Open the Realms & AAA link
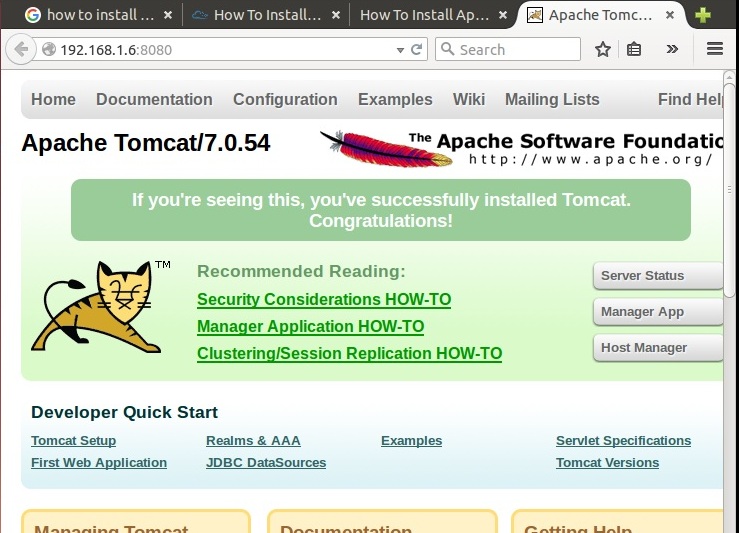The height and width of the screenshot is (533, 739). [253, 441]
